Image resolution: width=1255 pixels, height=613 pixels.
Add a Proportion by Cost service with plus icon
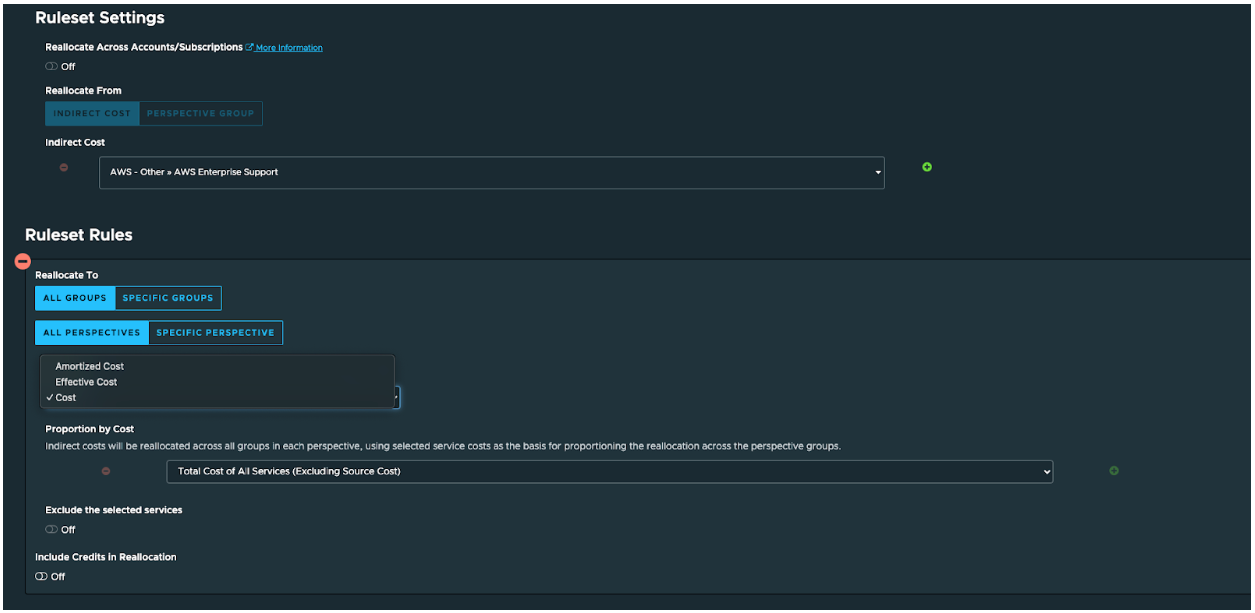(1114, 471)
